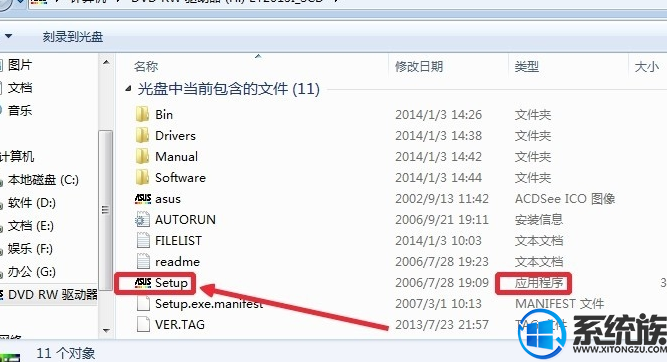
Task: Sort by 名称 column header
Action: (146, 66)
